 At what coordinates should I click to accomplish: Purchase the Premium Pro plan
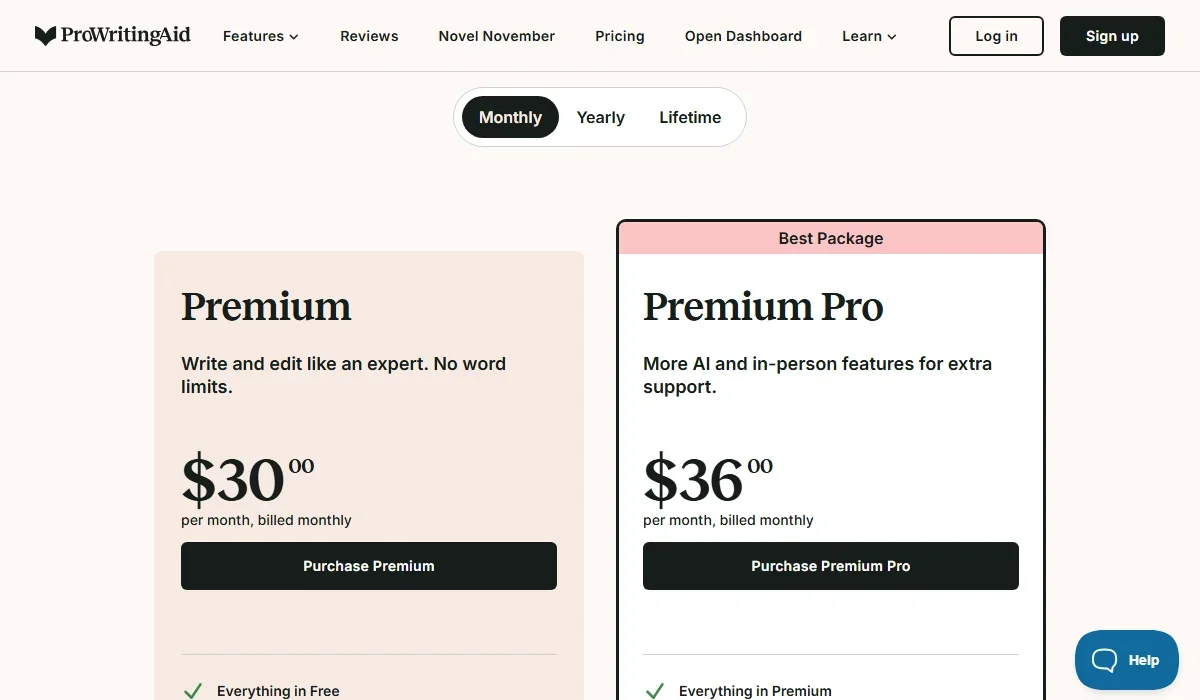[830, 566]
